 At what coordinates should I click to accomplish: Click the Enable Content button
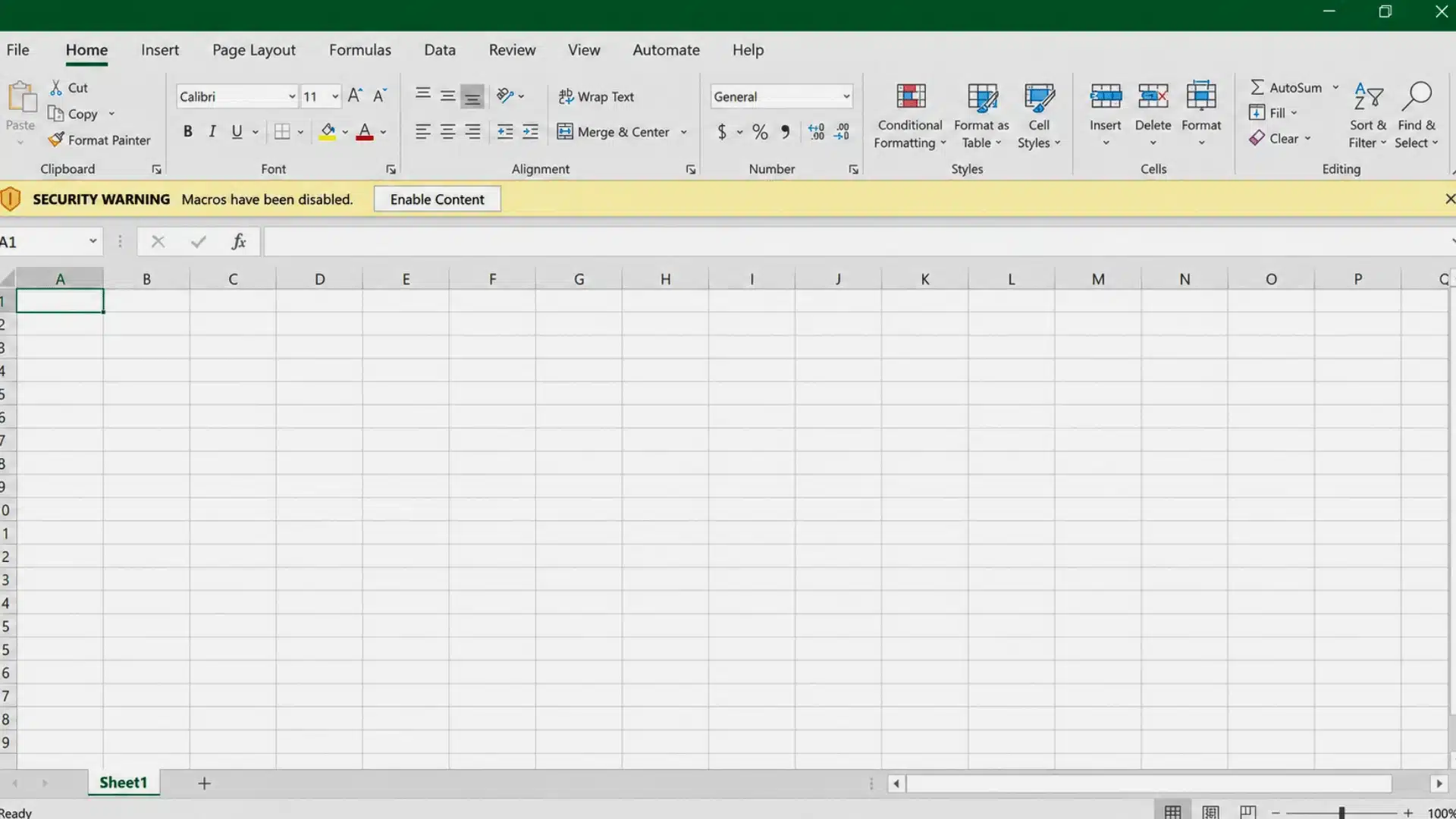[438, 199]
